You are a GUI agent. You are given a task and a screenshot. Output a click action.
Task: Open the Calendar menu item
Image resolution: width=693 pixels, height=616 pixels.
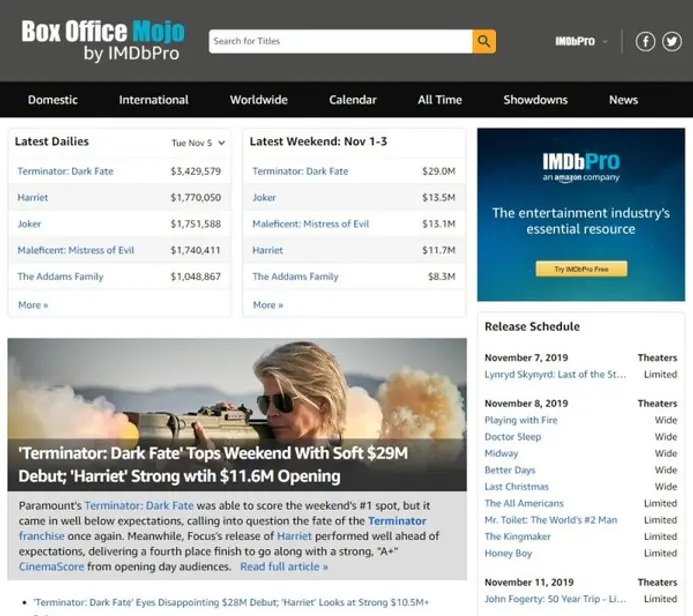point(353,100)
